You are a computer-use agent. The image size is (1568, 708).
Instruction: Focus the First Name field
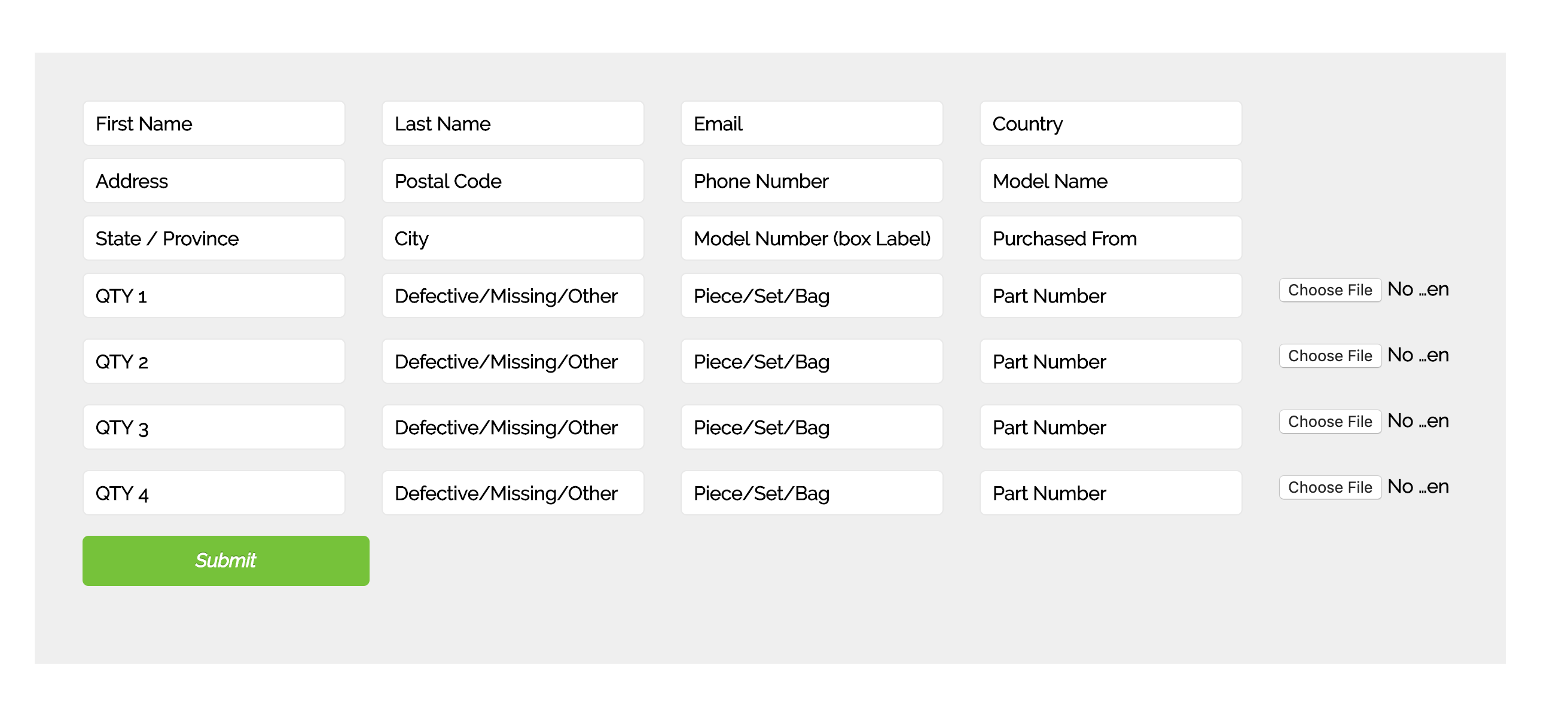(213, 124)
